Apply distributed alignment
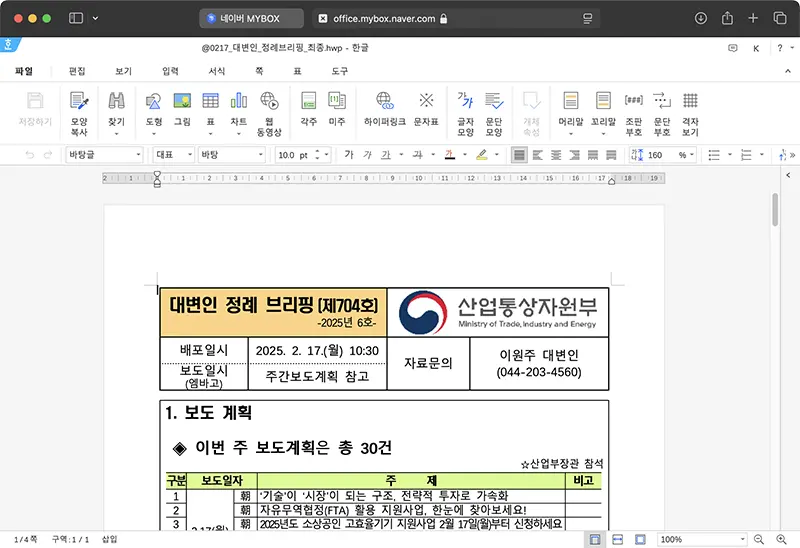This screenshot has width=800, height=548. pyautogui.click(x=593, y=155)
